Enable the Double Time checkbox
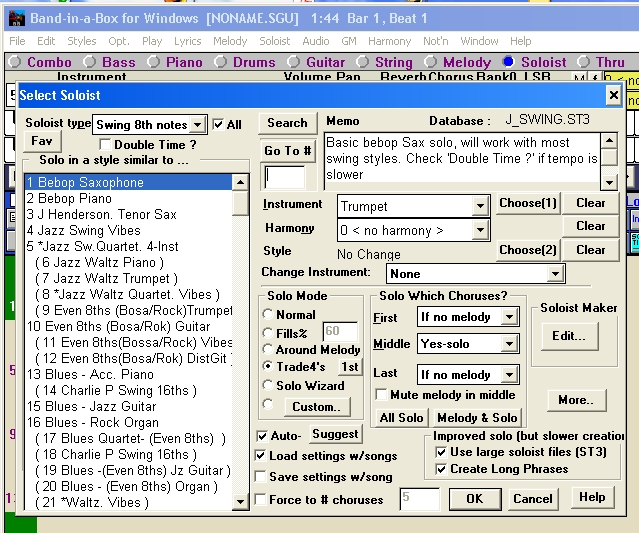The height and width of the screenshot is (533, 639). point(105,144)
